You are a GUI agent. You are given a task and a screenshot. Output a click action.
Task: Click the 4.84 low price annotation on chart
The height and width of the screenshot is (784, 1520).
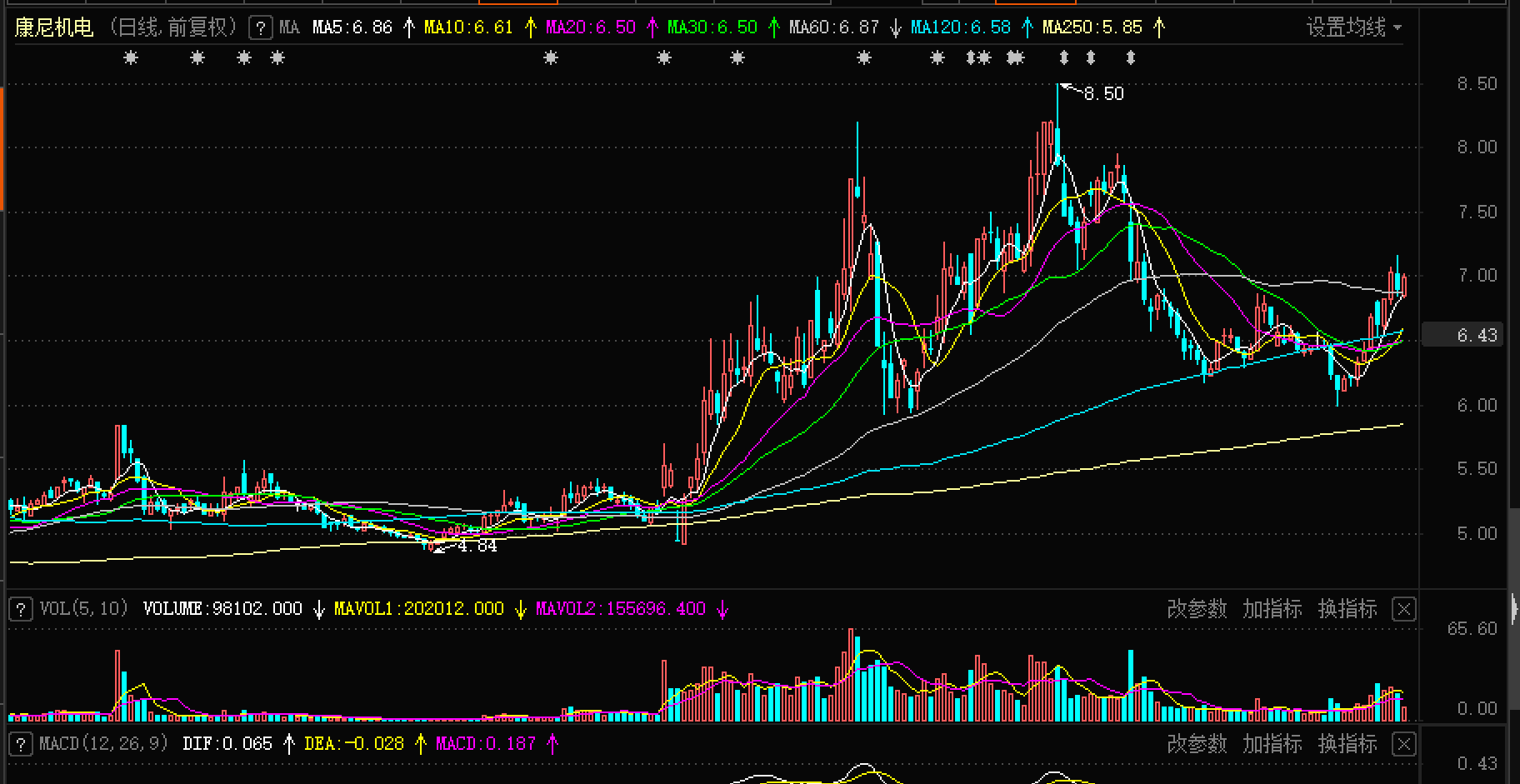click(x=477, y=547)
